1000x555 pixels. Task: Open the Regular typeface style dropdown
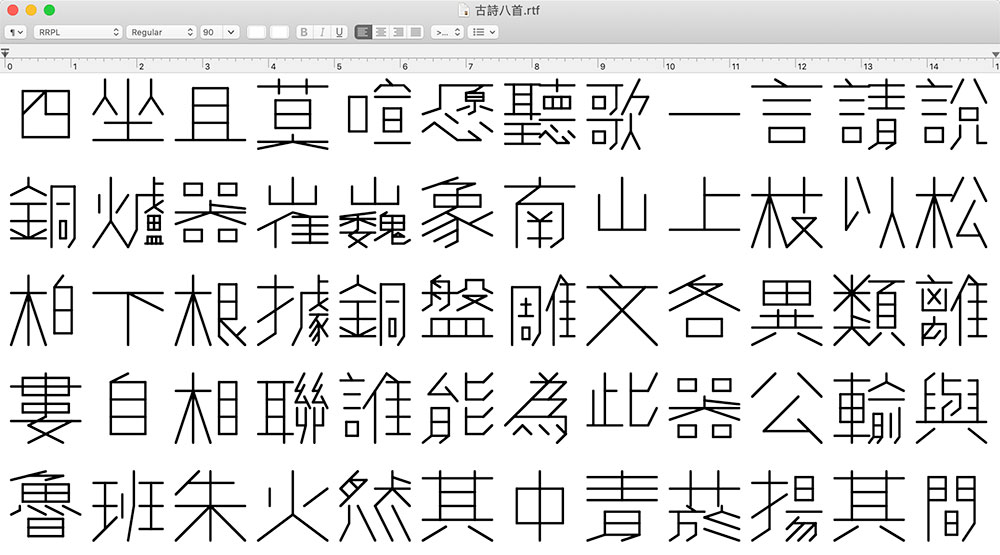[161, 32]
